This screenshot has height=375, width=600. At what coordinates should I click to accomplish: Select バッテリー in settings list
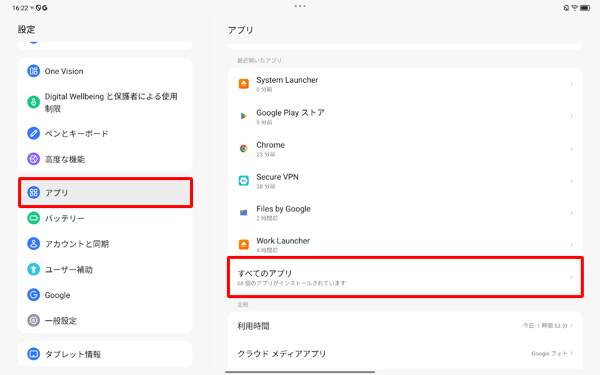105,218
